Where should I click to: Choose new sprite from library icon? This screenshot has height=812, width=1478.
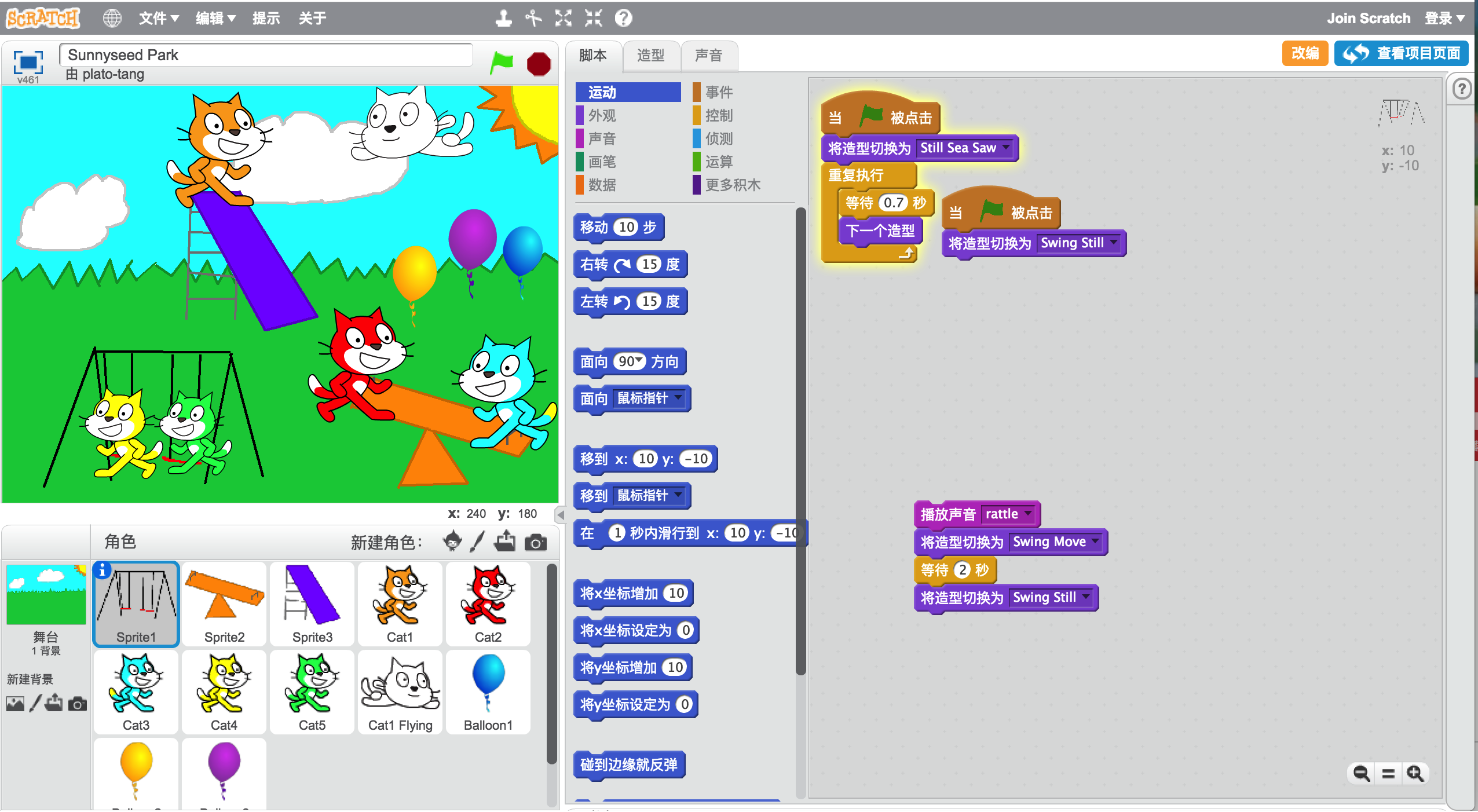452,542
